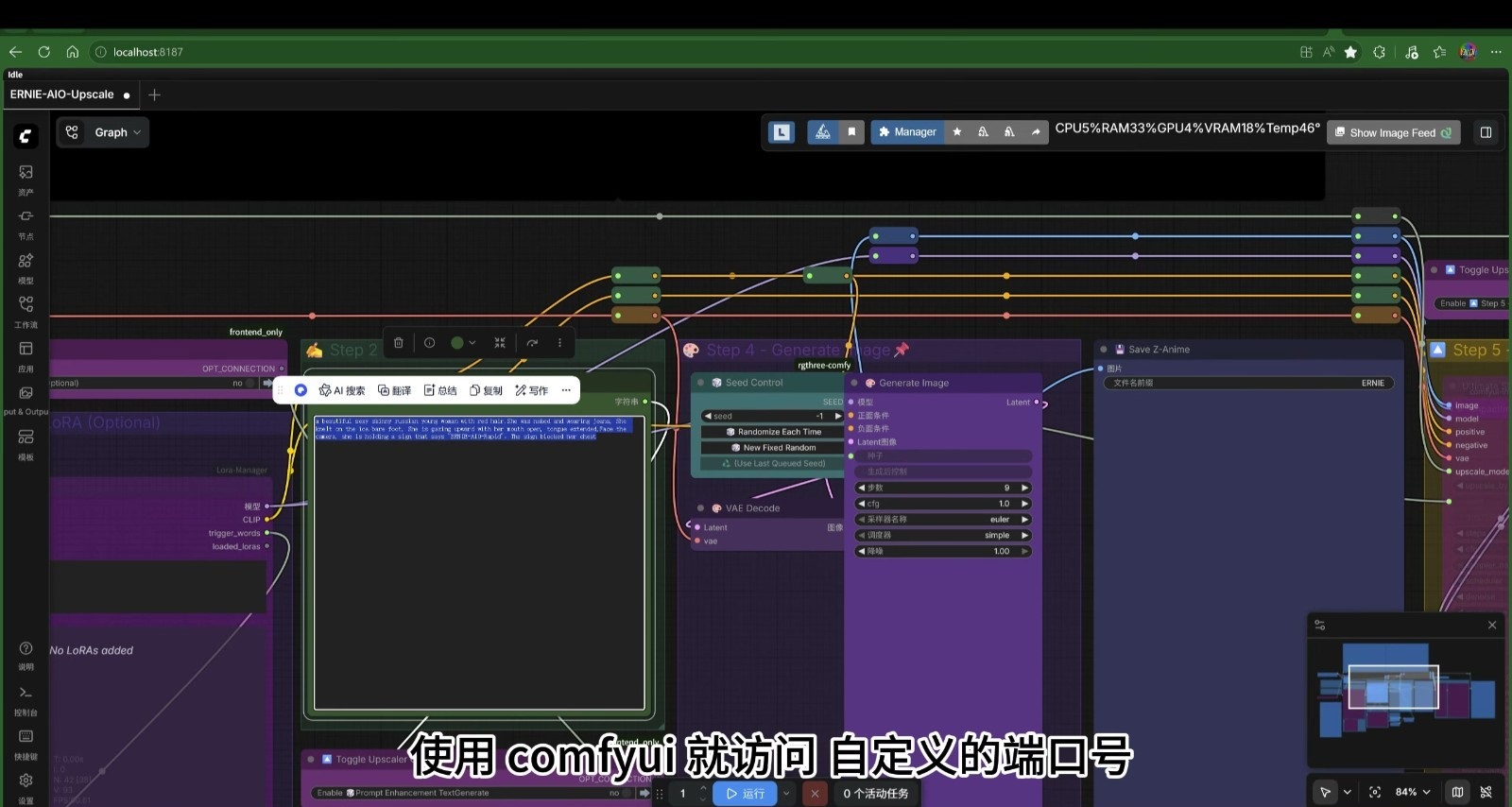Open the Graph dropdown
Screen dimensions: 1512x807
coord(103,132)
